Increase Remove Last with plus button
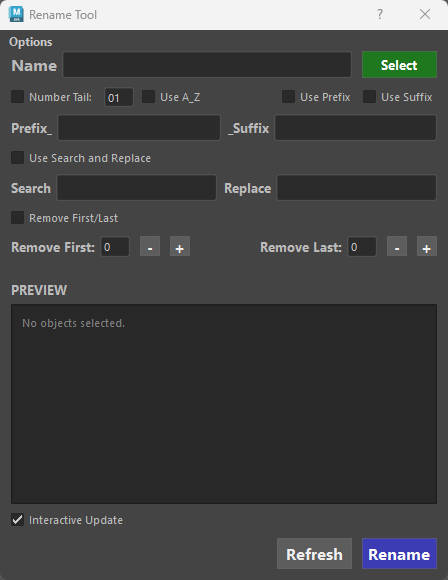The width and height of the screenshot is (448, 580). pos(427,247)
